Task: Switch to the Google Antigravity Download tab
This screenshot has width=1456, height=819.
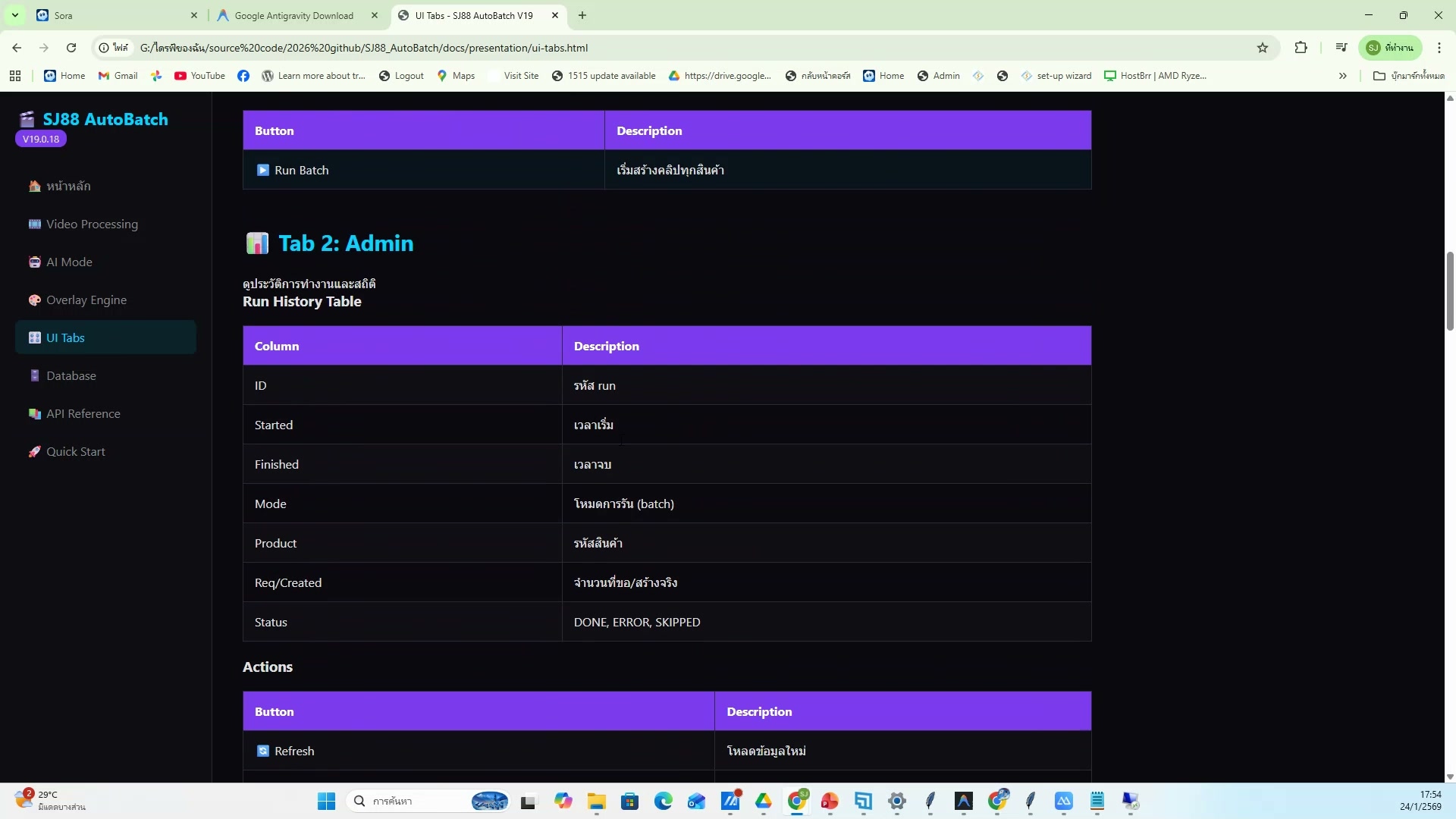Action: click(x=294, y=15)
